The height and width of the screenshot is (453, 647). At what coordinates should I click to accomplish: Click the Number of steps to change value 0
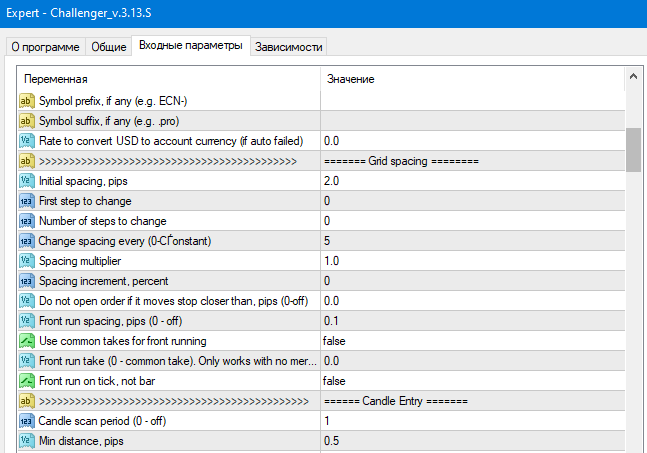click(327, 221)
